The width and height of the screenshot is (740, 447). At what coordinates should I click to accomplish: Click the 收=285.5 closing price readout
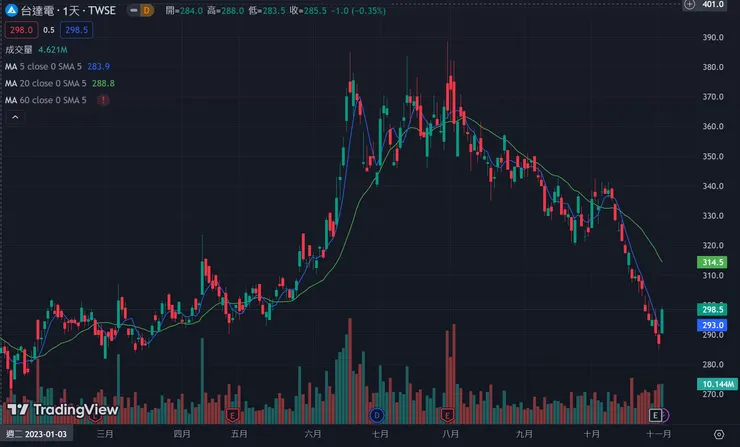(308, 10)
